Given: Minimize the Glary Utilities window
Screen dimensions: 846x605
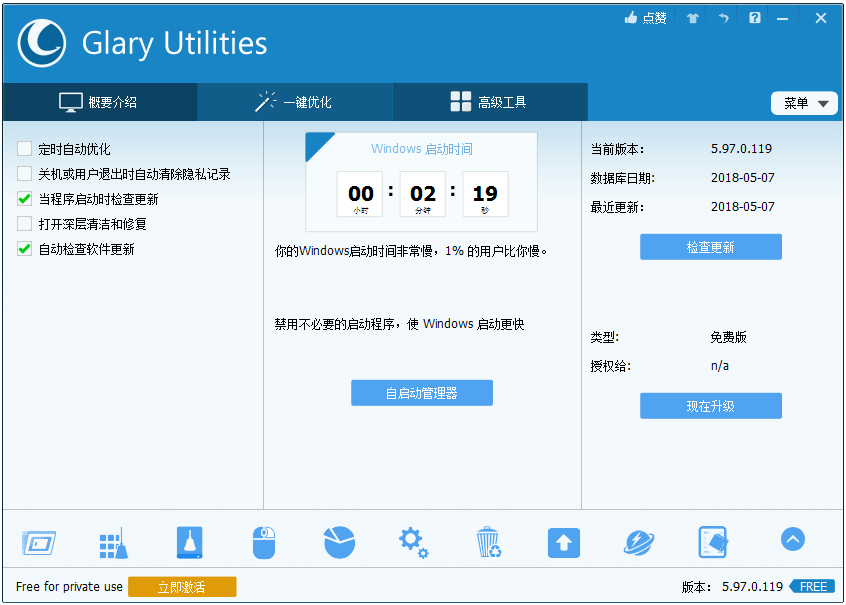Looking at the screenshot, I should 782,18.
